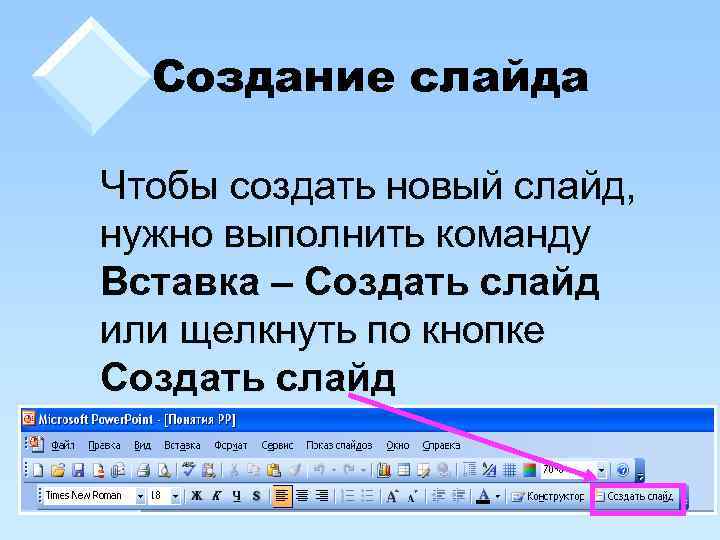
Task: Click the Decrease Font Size icon
Action: click(412, 496)
